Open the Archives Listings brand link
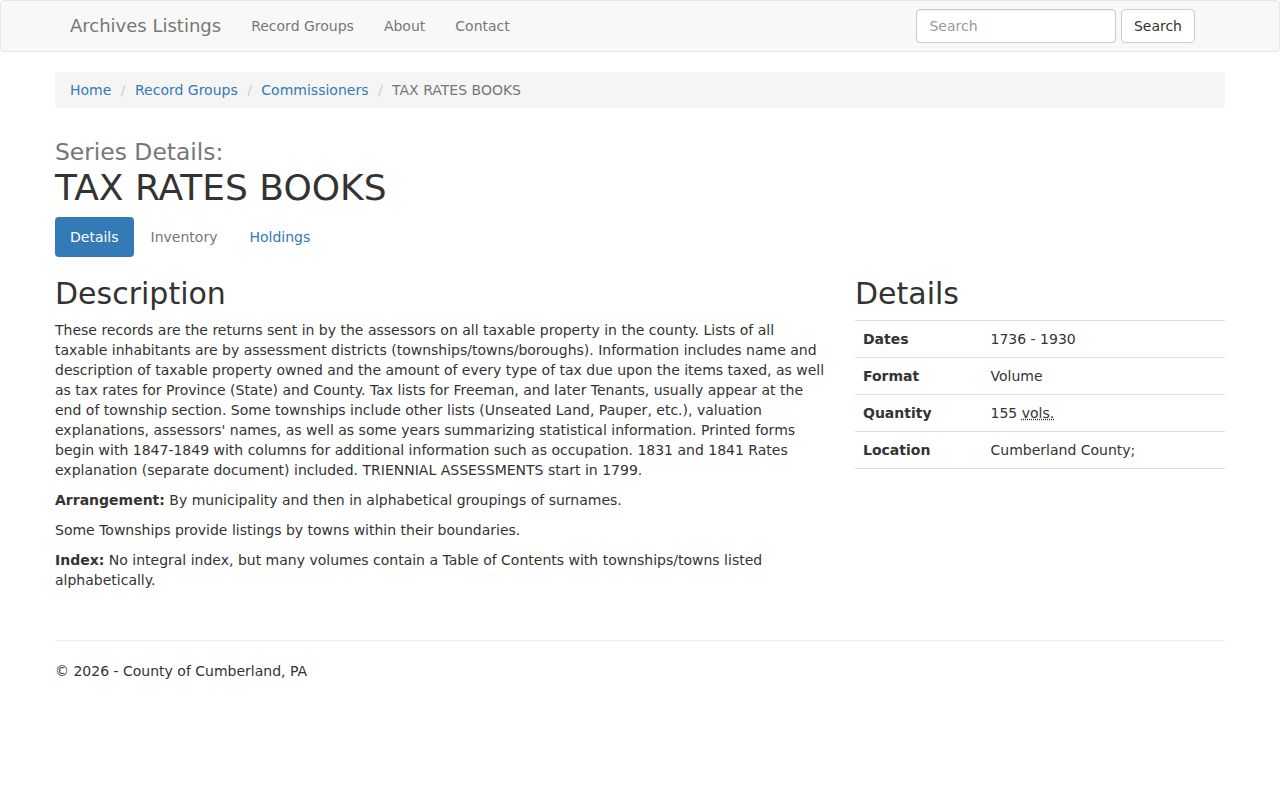Screen dimensions: 1280x800 pos(145,26)
